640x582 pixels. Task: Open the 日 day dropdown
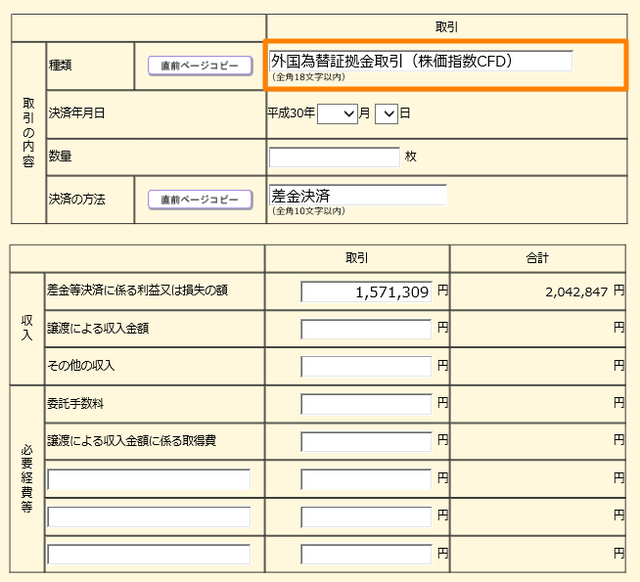(x=386, y=114)
